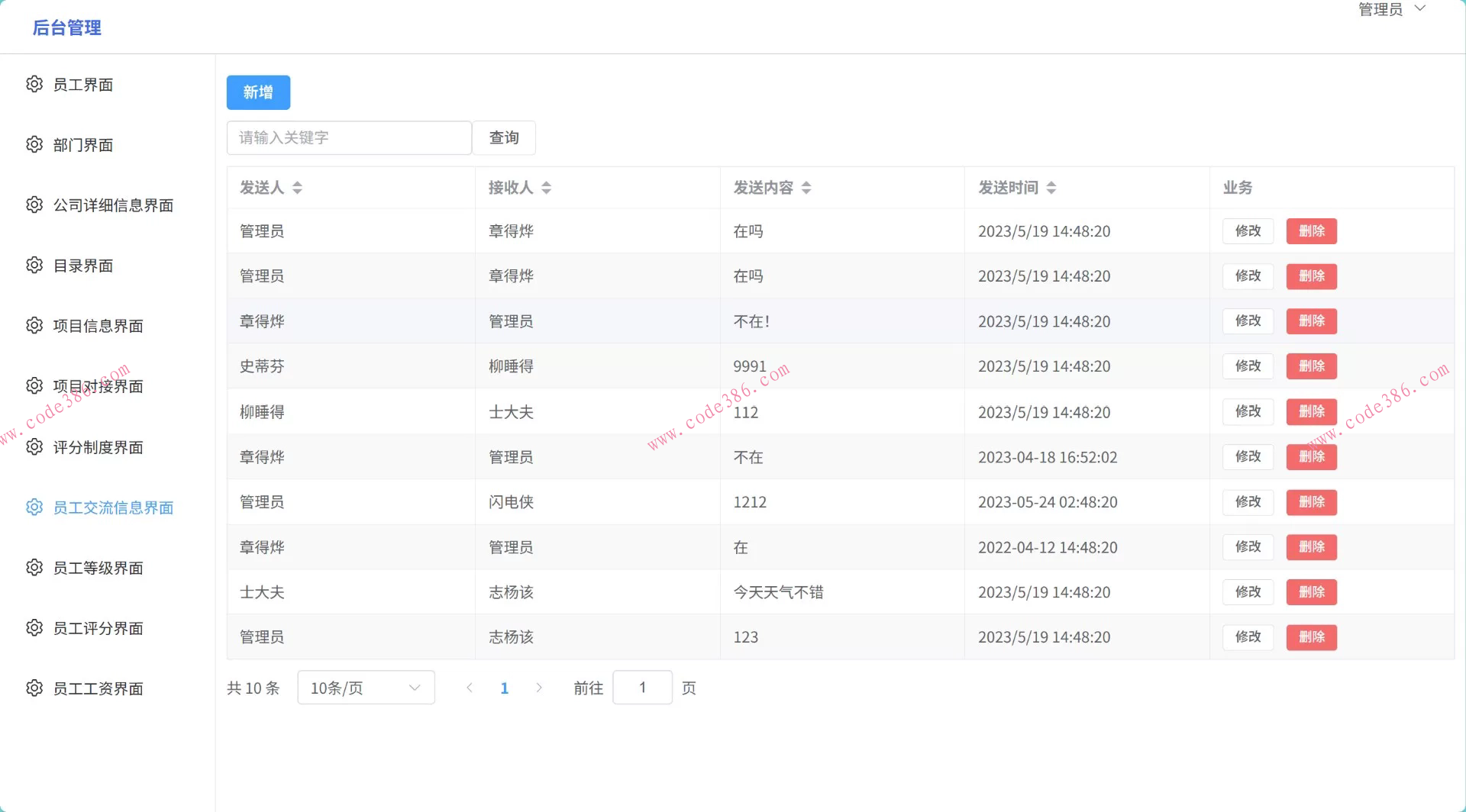
Task: Click the 史蒂芬 sender cell
Action: pyautogui.click(x=262, y=366)
